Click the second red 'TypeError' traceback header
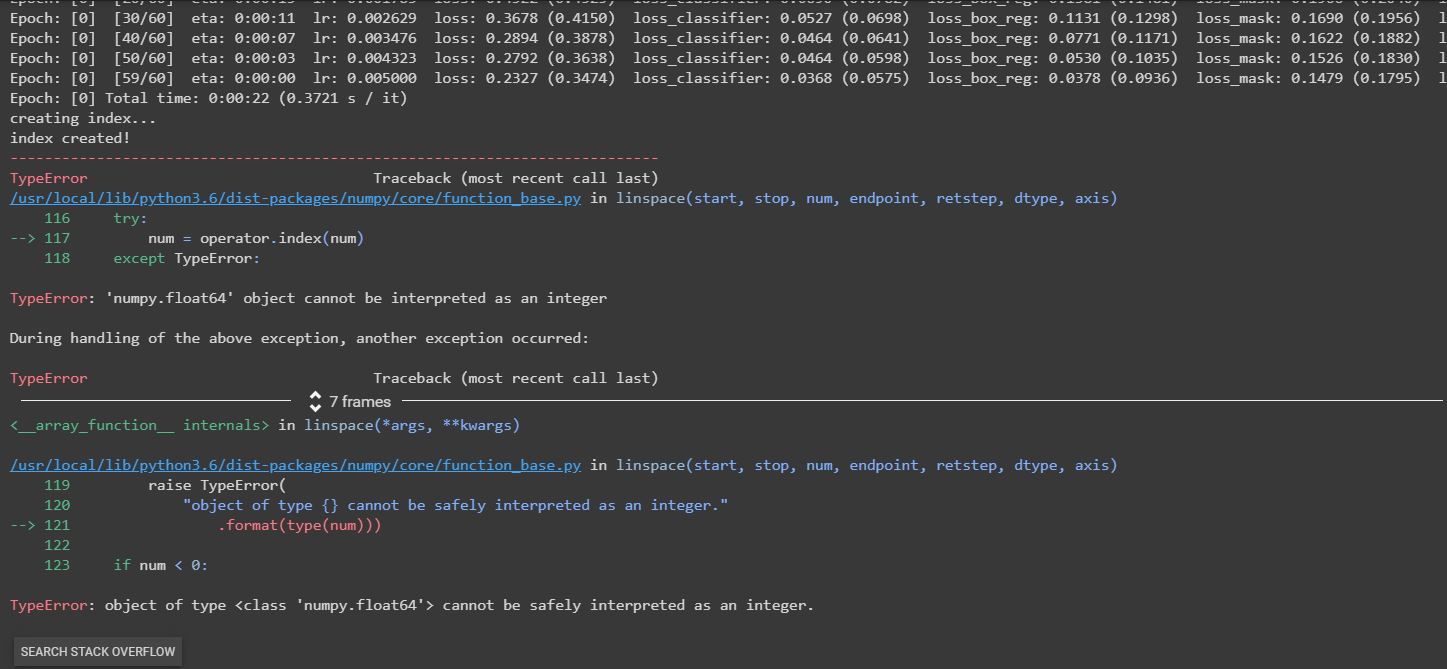This screenshot has height=669, width=1447. (x=49, y=378)
